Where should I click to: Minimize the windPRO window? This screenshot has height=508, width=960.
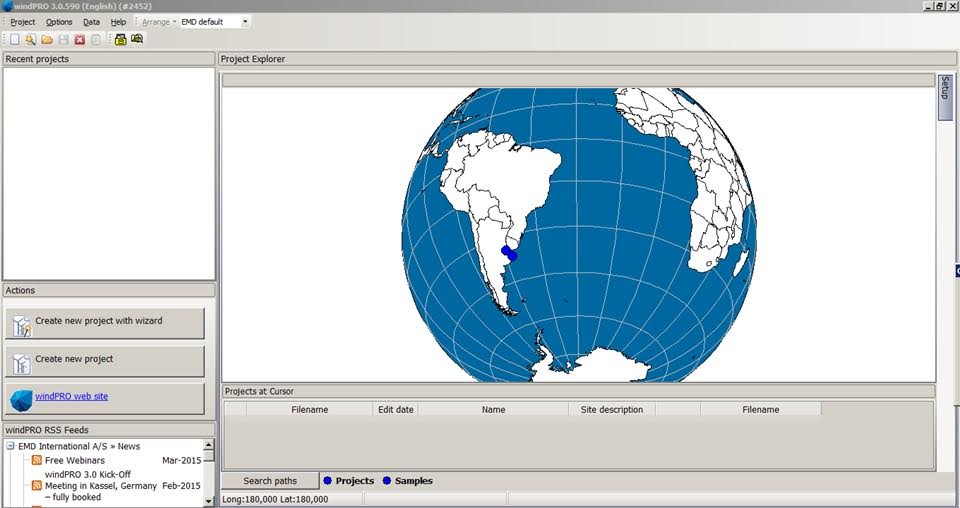929,6
